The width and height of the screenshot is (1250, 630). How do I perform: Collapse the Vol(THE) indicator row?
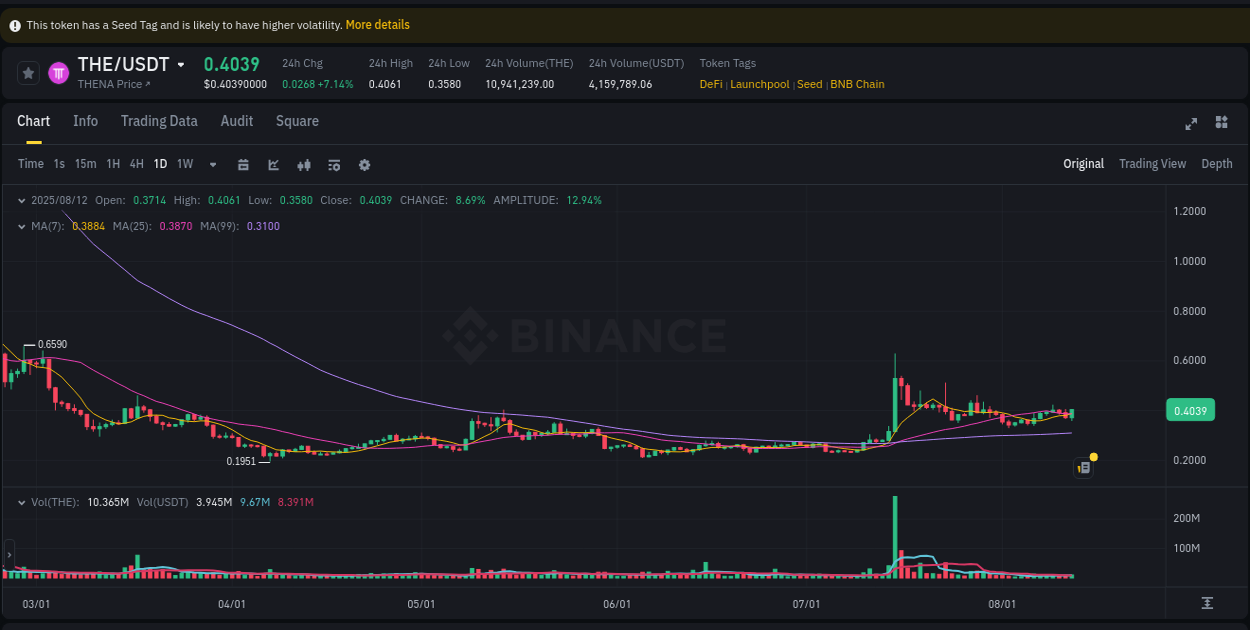[21, 500]
